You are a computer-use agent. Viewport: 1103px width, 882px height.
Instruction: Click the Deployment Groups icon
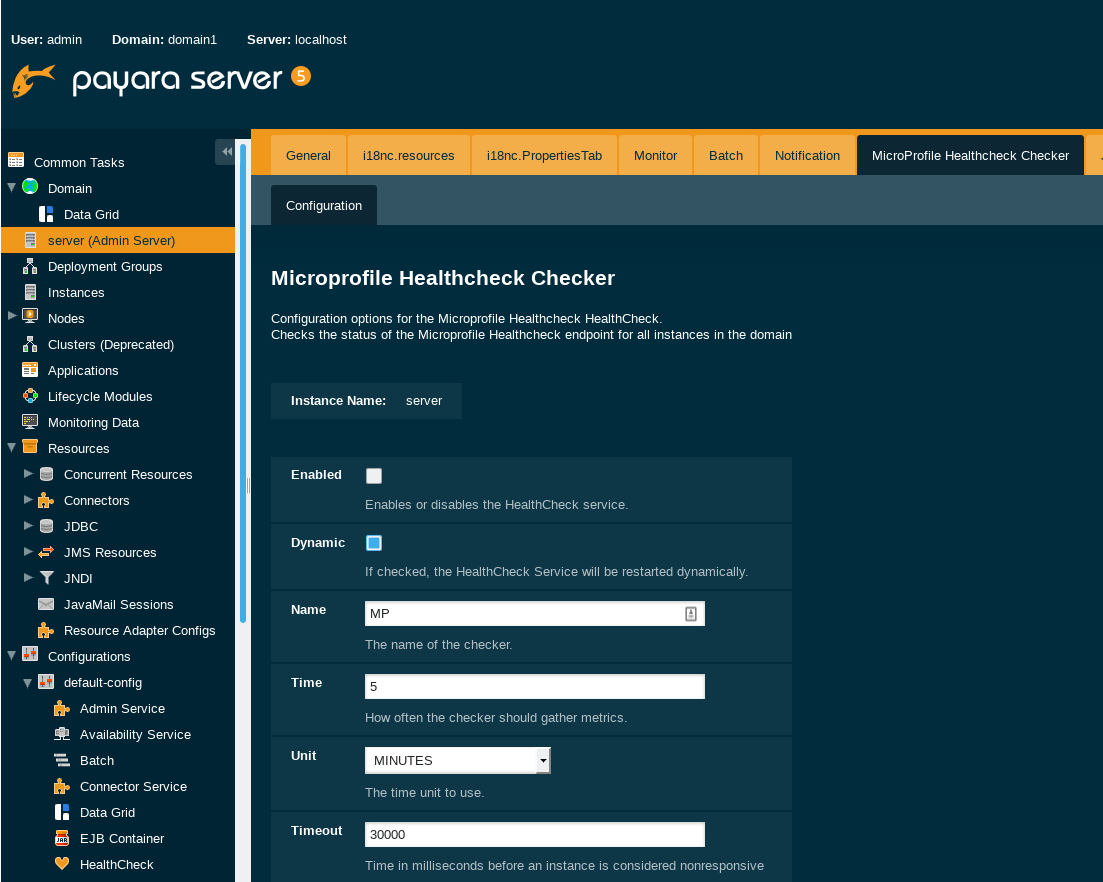point(30,266)
